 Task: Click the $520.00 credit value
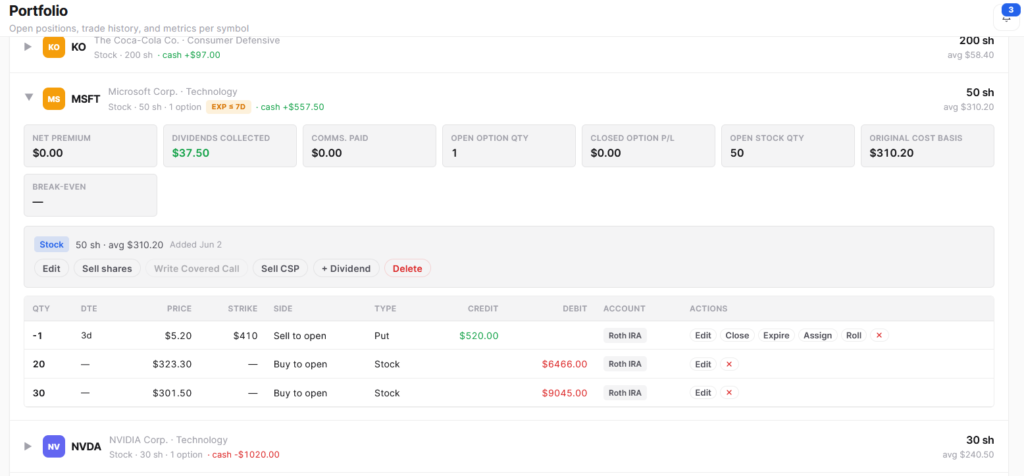click(x=479, y=336)
